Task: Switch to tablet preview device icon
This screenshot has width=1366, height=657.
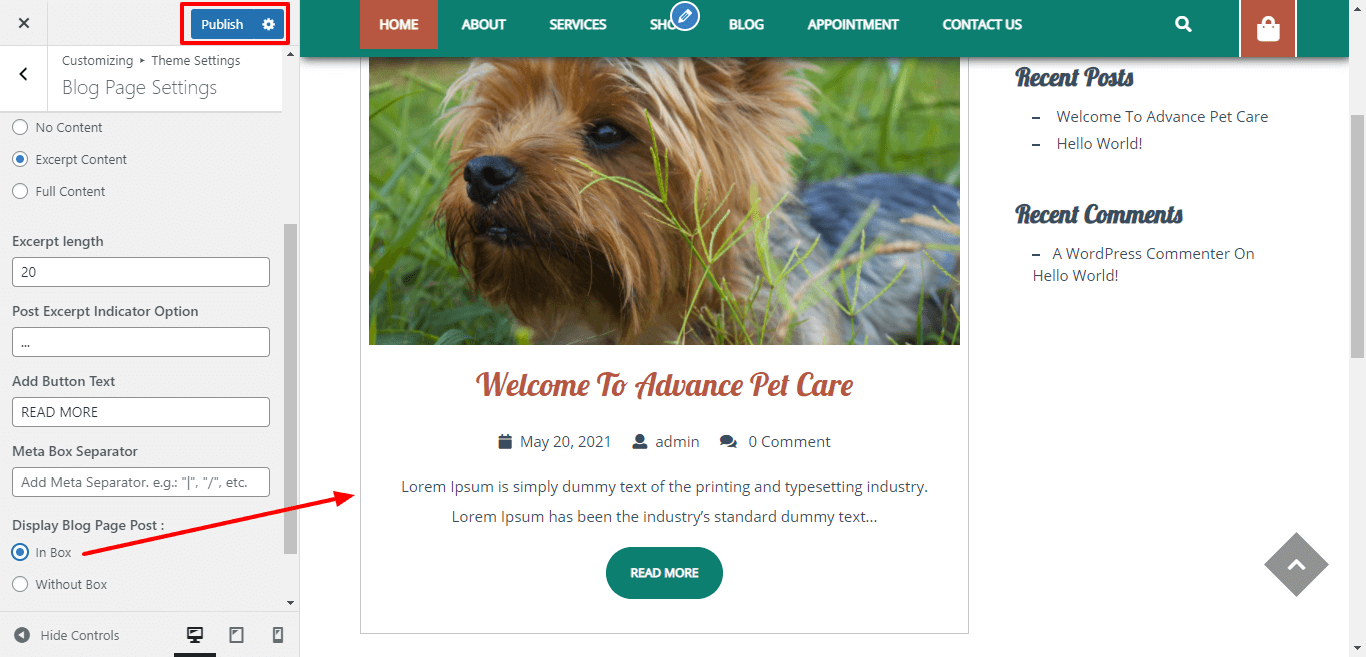Action: tap(237, 635)
